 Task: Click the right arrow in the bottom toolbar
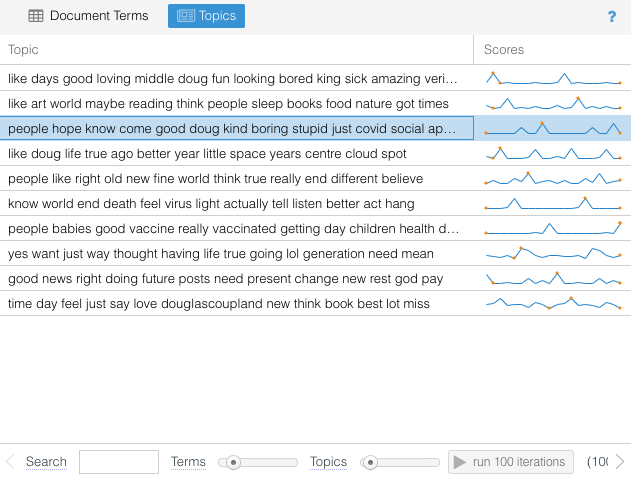(x=620, y=462)
